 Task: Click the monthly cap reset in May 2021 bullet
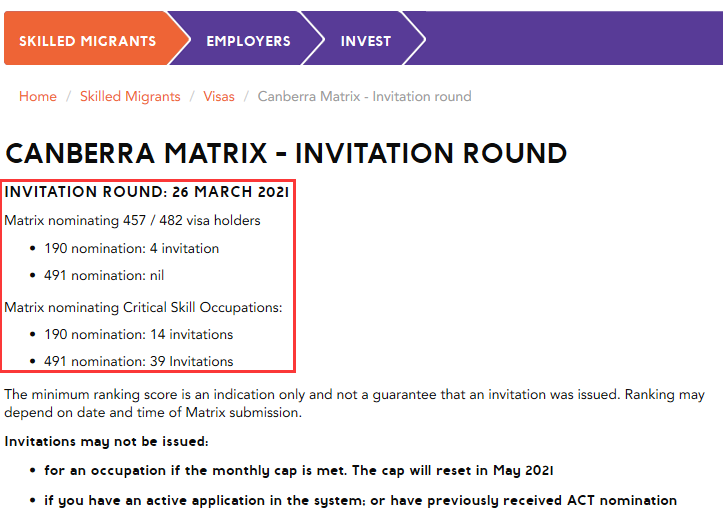[x=298, y=470]
